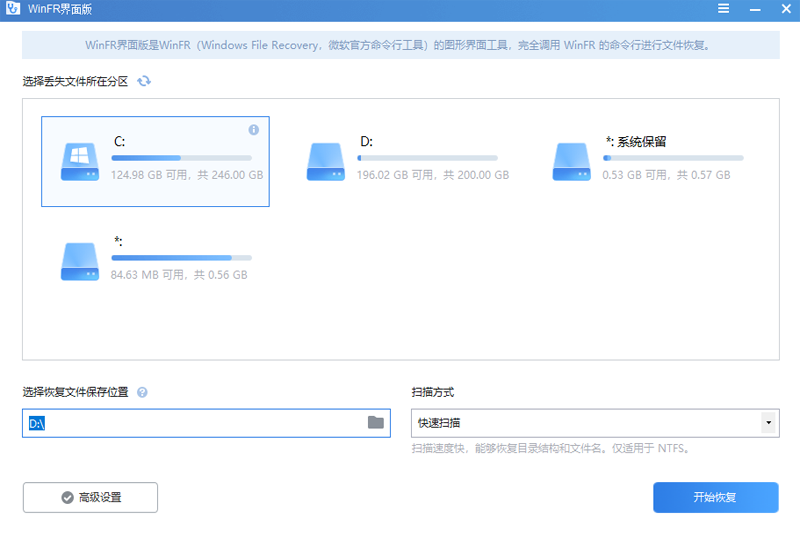Image resolution: width=800 pixels, height=533 pixels.
Task: Click the 选择丢失文件所在分区 heading
Action: pos(75,82)
